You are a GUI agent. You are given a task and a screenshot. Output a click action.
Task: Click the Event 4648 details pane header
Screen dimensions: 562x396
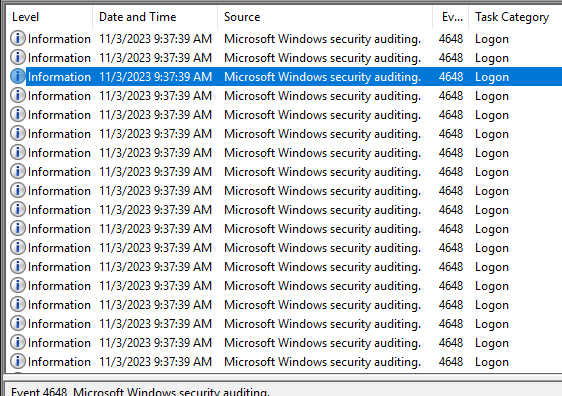coord(140,391)
